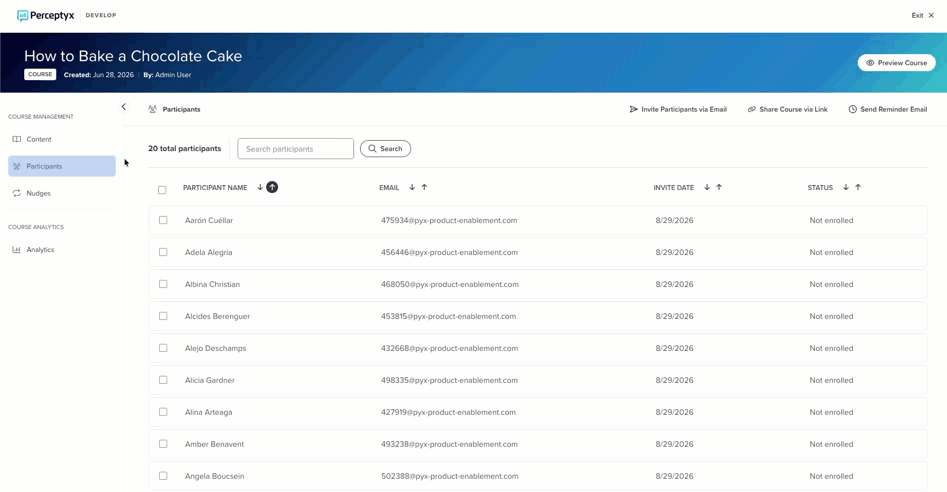Click Alina Arteaga's invite date 8/29/2026
The height and width of the screenshot is (492, 947).
[675, 412]
